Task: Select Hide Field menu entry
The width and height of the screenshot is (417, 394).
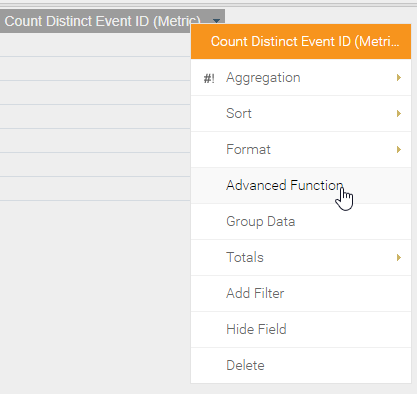Action: coord(301,330)
